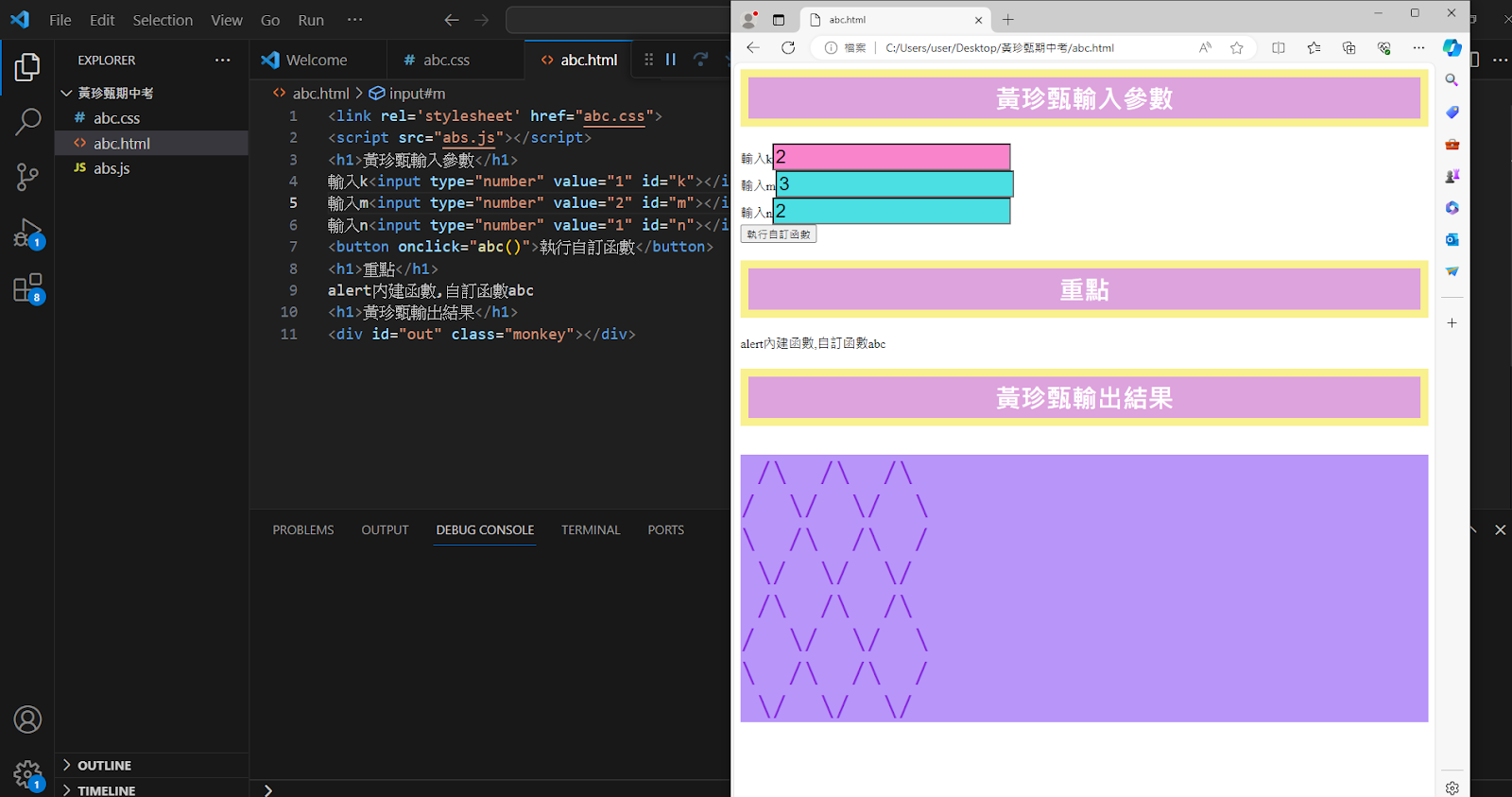Image resolution: width=1512 pixels, height=797 pixels.
Task: Open a new browser tab
Action: pos(1008,20)
